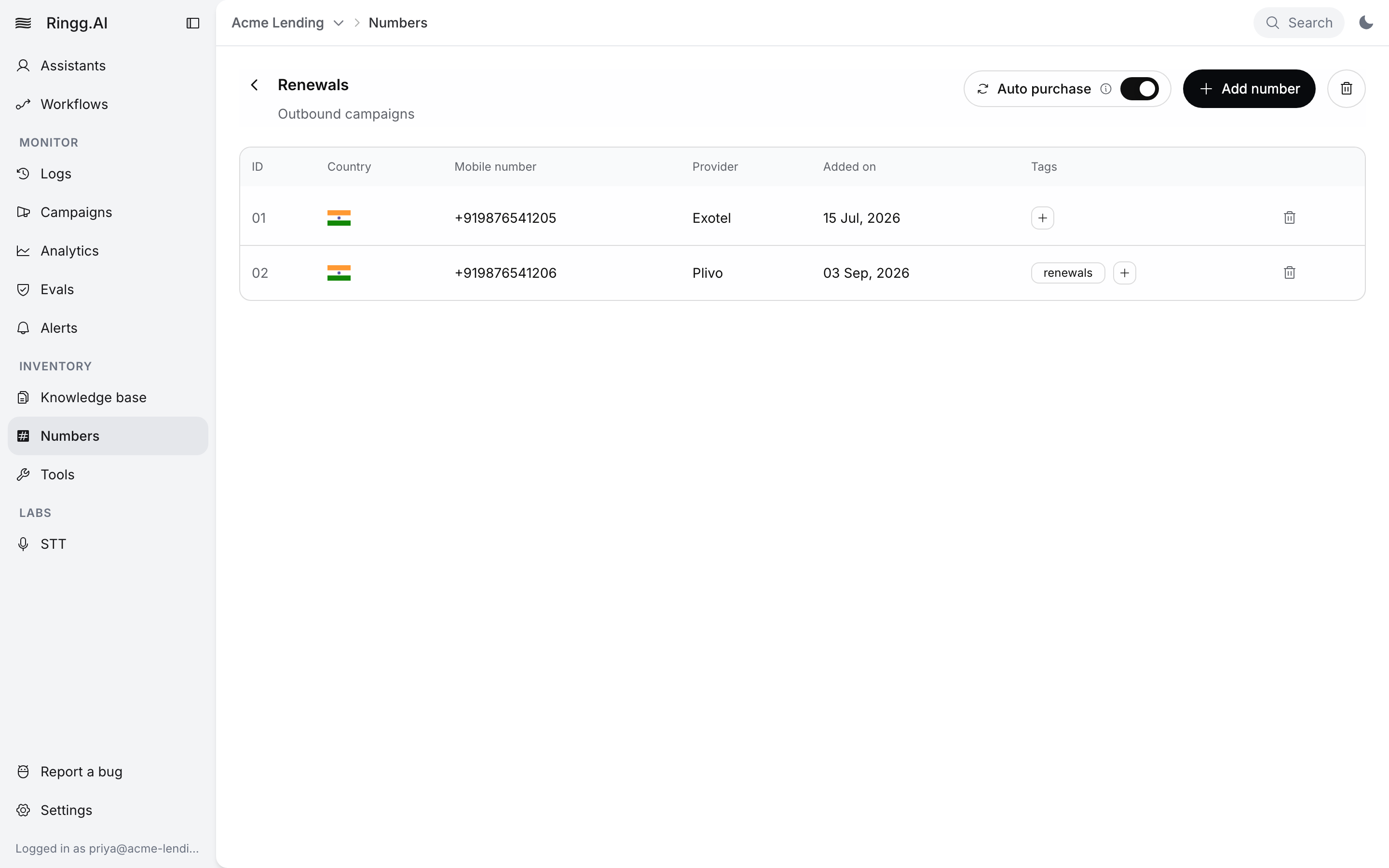Go back with the left arrow

[x=254, y=85]
